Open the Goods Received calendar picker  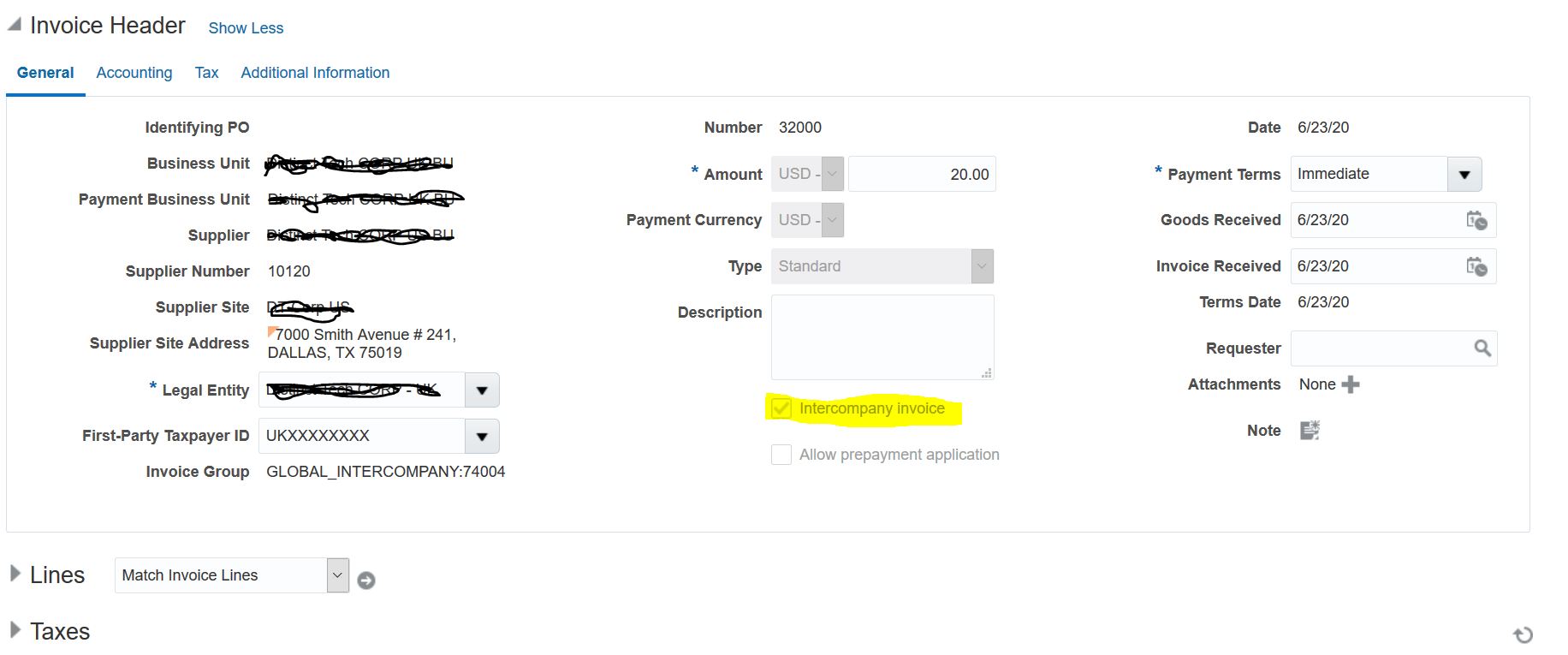click(x=1479, y=220)
